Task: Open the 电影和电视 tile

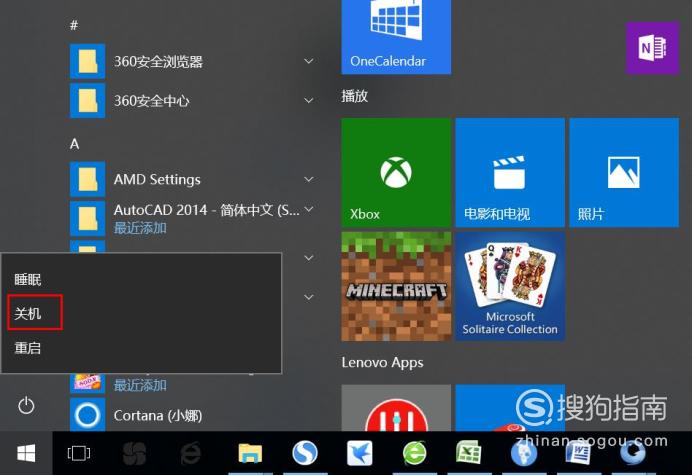Action: click(x=510, y=173)
